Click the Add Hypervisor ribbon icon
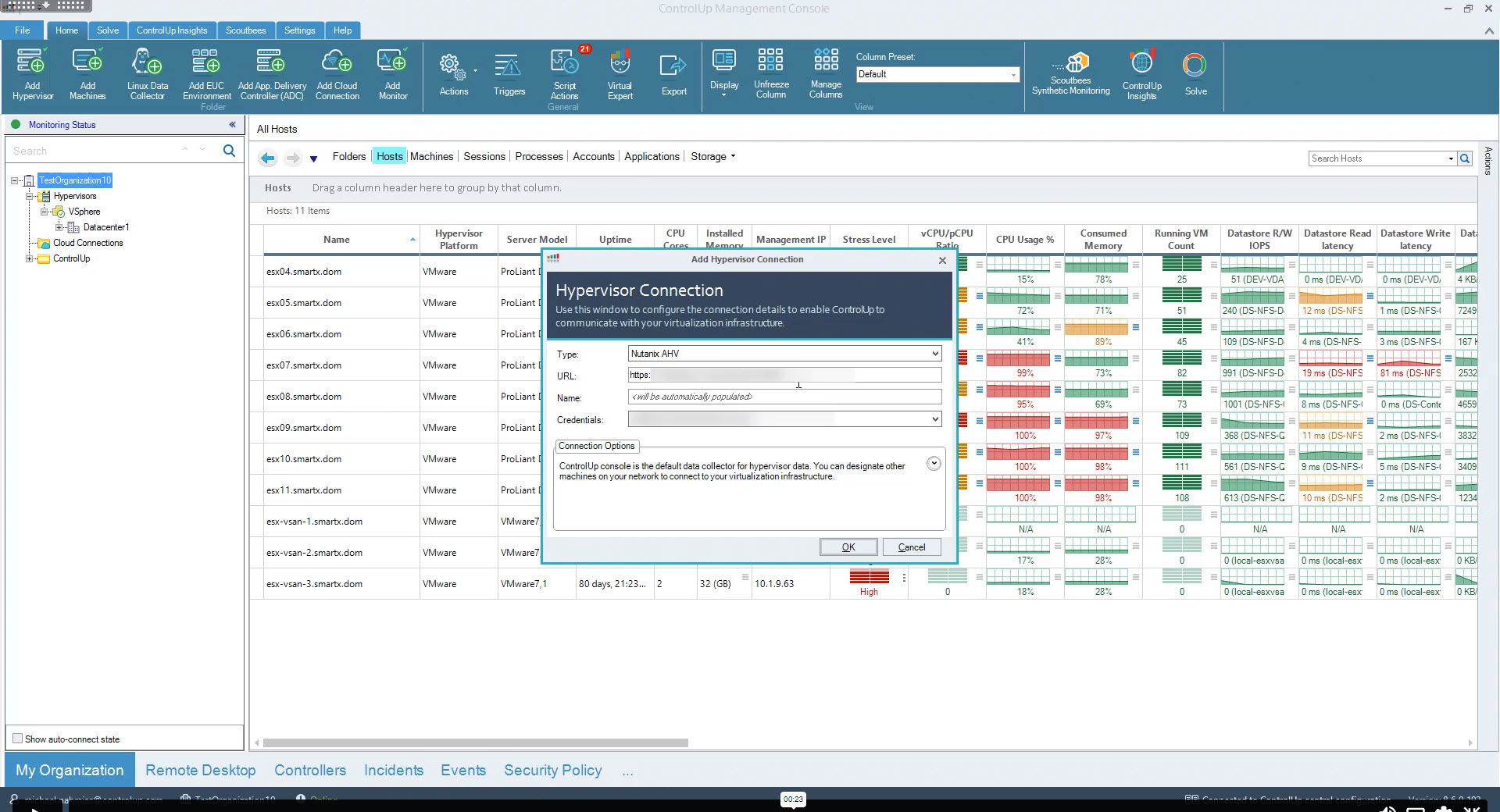Image resolution: width=1500 pixels, height=812 pixels. click(32, 74)
